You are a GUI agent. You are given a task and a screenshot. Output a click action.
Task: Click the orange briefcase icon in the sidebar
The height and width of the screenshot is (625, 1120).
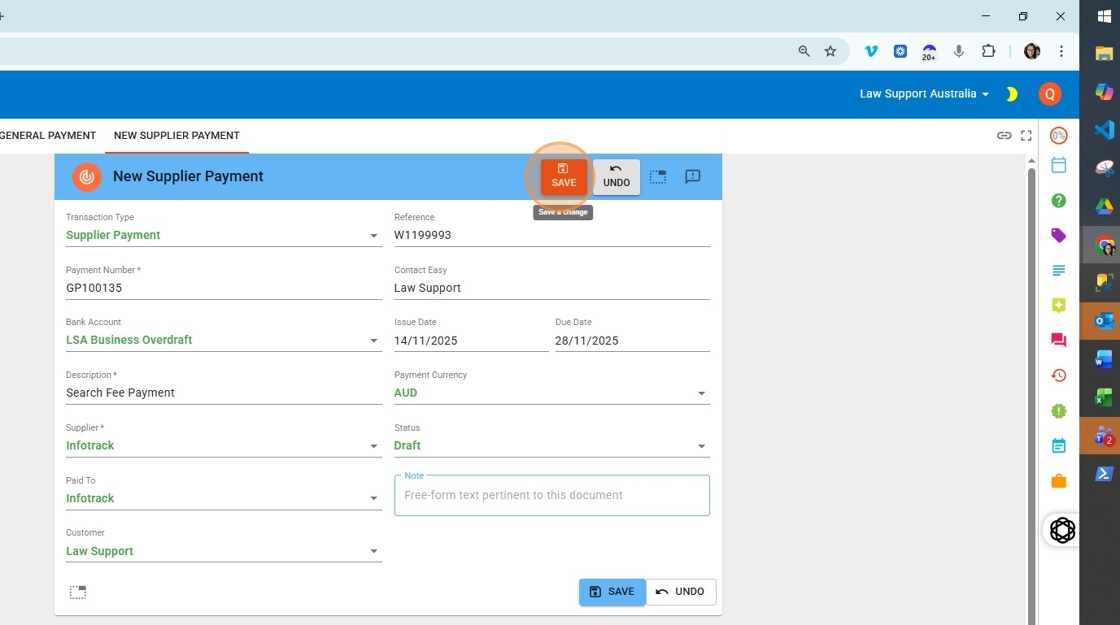[x=1058, y=481]
